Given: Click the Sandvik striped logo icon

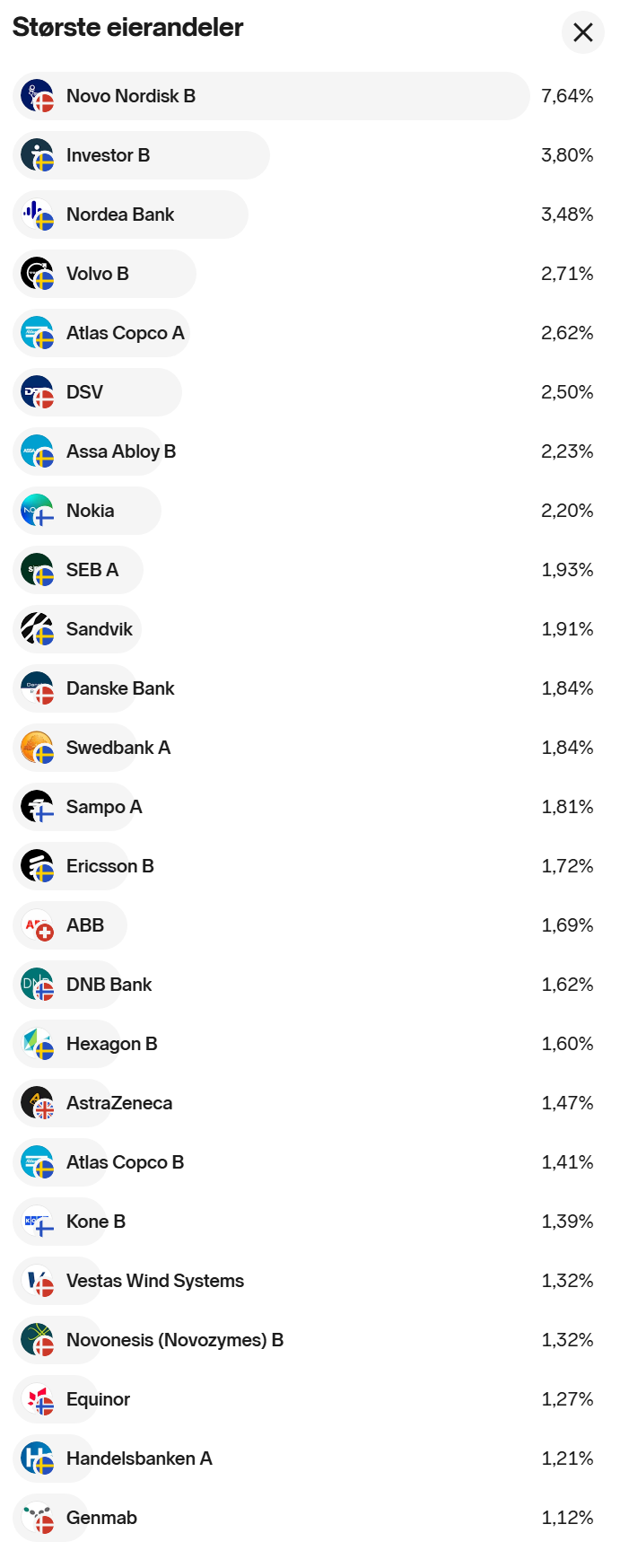Looking at the screenshot, I should (37, 629).
